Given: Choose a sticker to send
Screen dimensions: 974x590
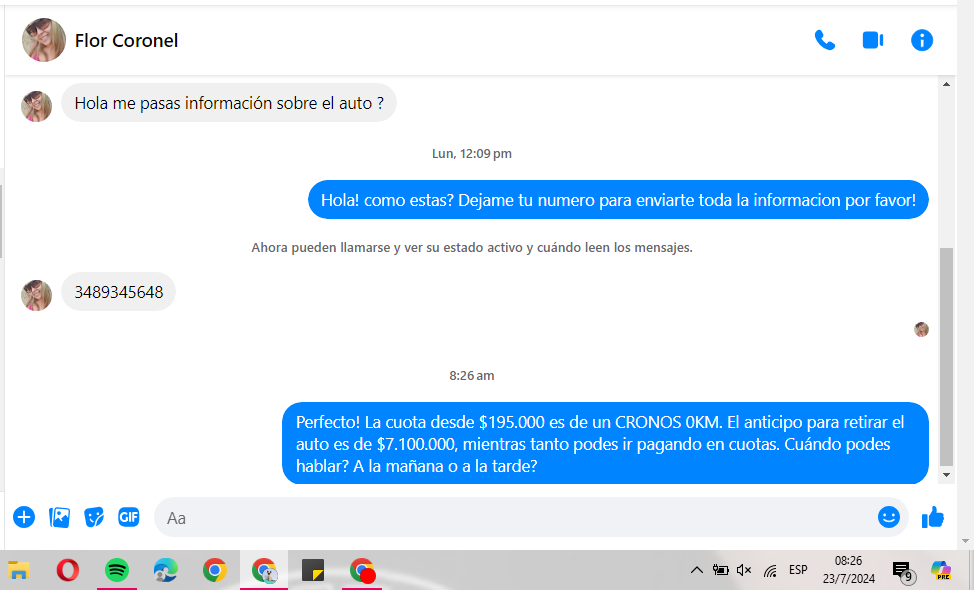Looking at the screenshot, I should [94, 517].
